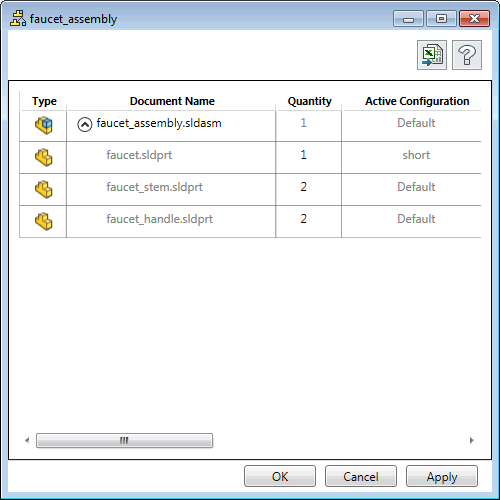Click the assembly type icon for faucet_assembly.sldasm
The height and width of the screenshot is (500, 500).
click(44, 125)
